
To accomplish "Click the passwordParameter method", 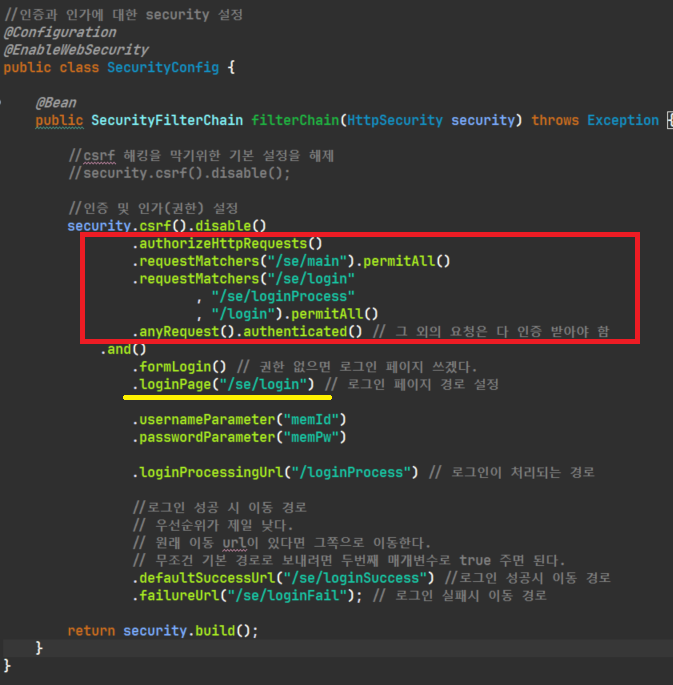I will coord(207,437).
